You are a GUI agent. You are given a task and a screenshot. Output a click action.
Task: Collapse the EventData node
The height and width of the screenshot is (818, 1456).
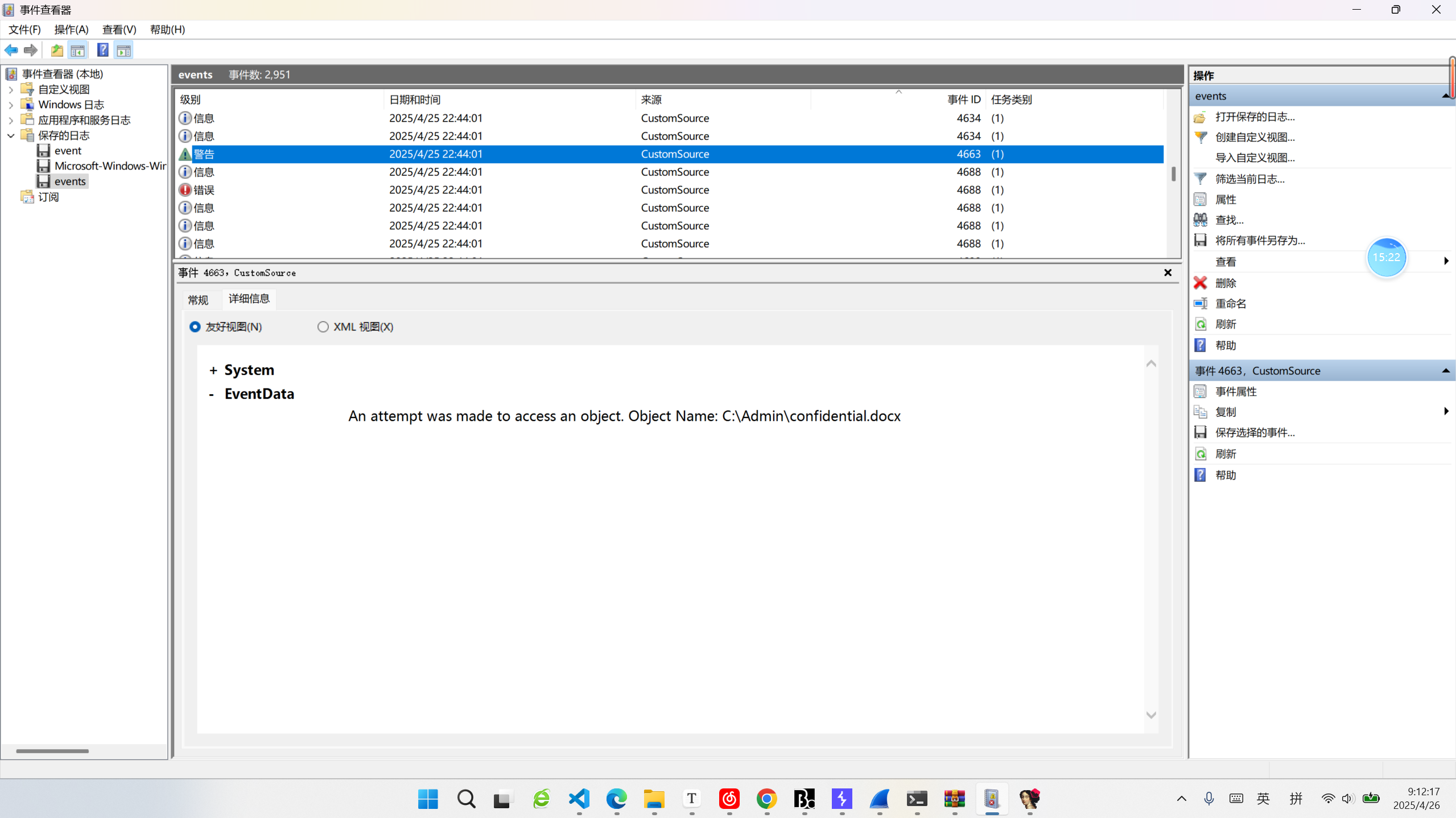pos(212,395)
